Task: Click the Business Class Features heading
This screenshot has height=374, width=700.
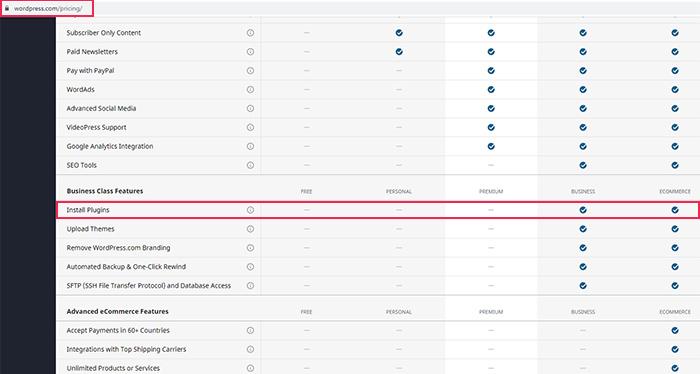Action: (x=105, y=191)
